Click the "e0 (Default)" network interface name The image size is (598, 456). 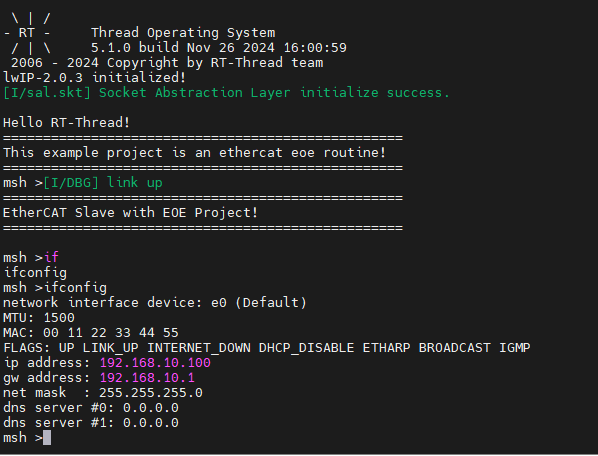(259, 303)
